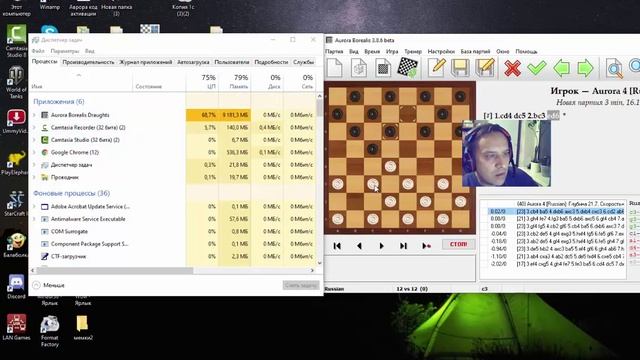Switch to Пользователи tab in Task Manager

232,62
